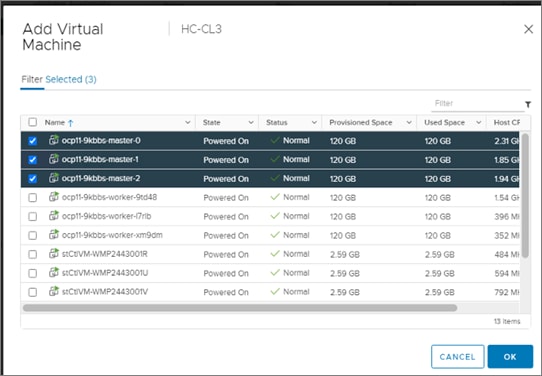Click ocp11-9kbbs-master-2 name text
Viewport: 542px width, 376px height.
(101, 178)
